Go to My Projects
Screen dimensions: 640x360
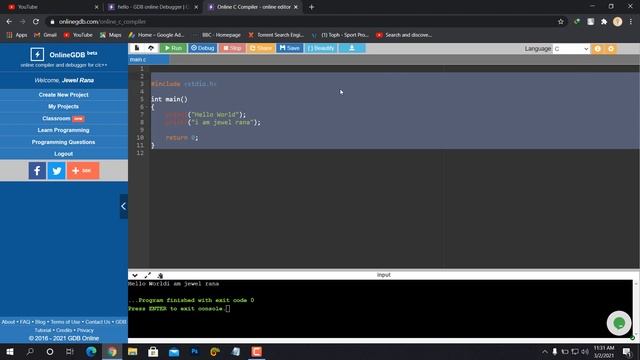(64, 107)
